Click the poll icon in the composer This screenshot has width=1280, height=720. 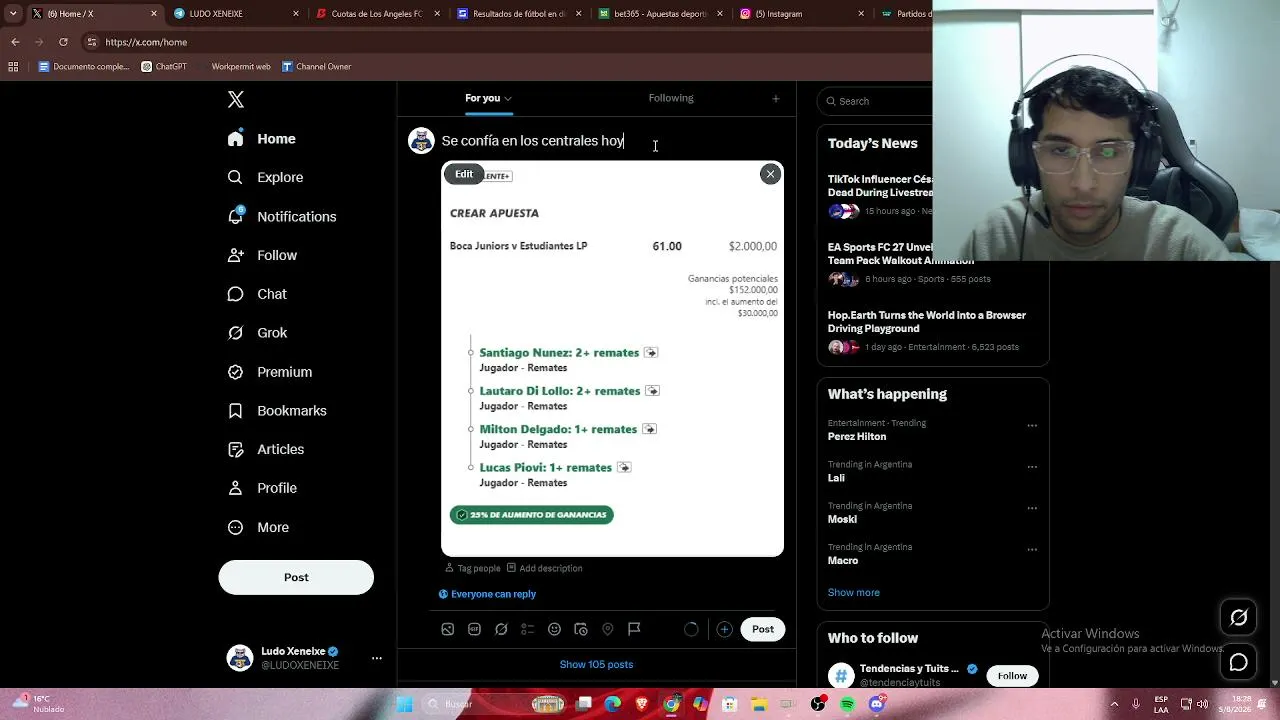[x=528, y=629]
